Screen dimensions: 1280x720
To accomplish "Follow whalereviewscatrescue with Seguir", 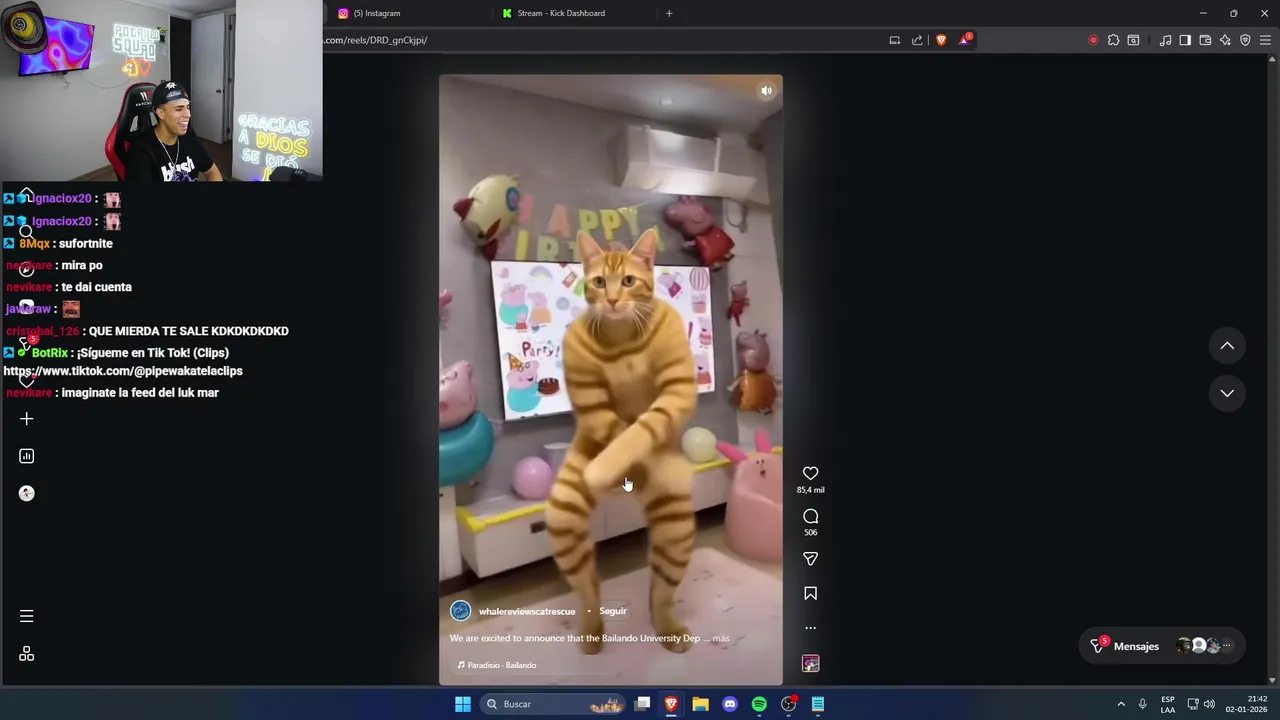I will [613, 611].
